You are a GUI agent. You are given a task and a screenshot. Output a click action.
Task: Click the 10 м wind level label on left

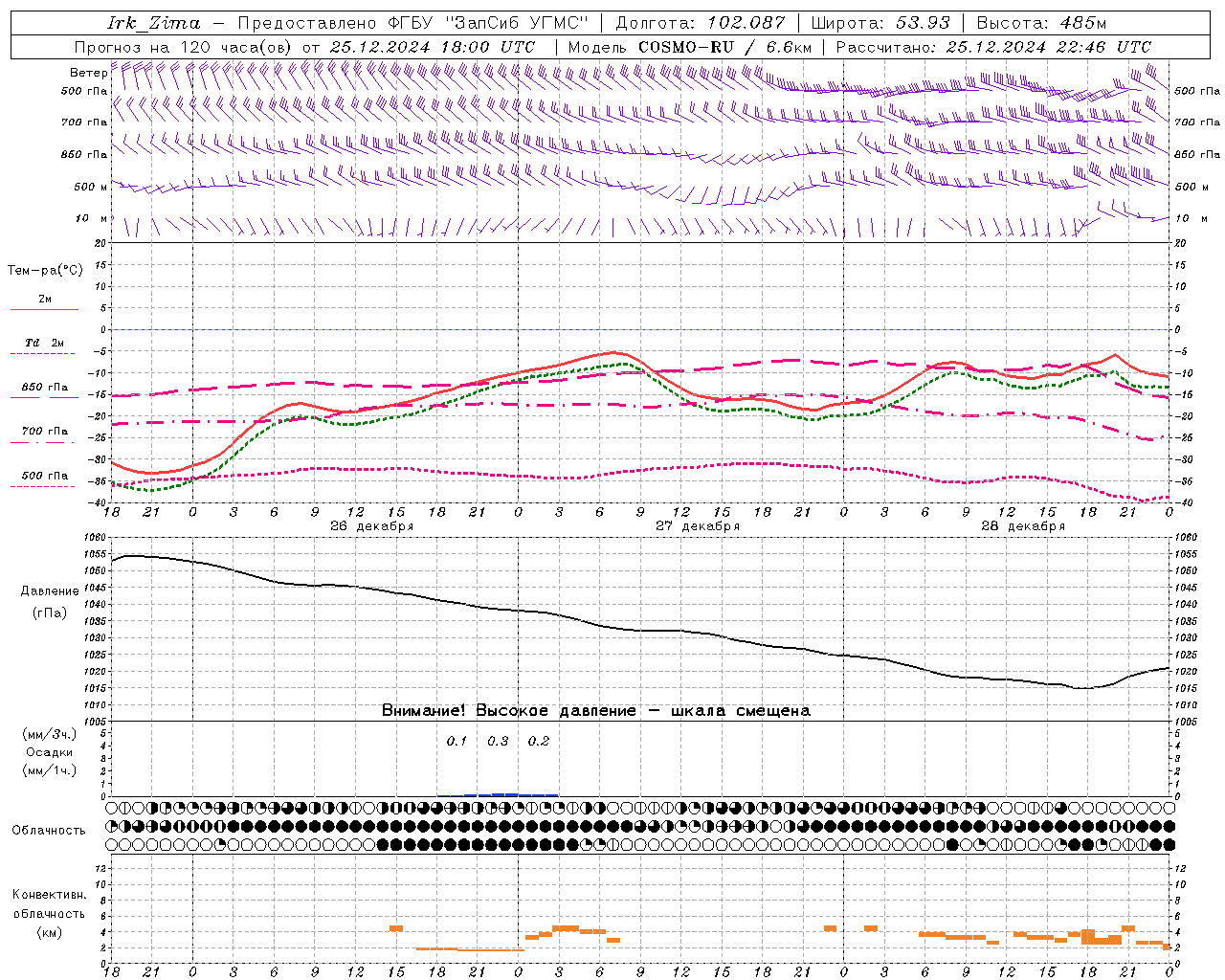click(91, 218)
